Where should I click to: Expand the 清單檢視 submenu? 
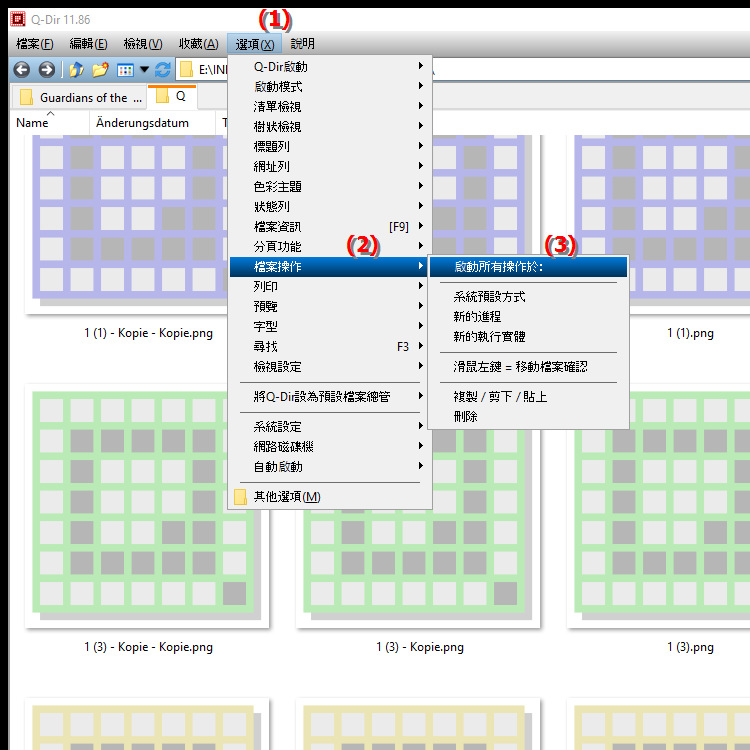[331, 107]
